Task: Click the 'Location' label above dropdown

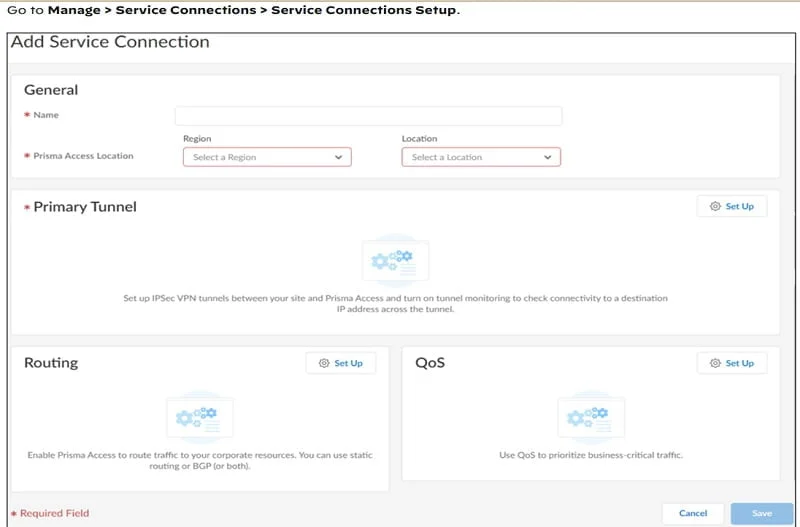Action: 419,139
